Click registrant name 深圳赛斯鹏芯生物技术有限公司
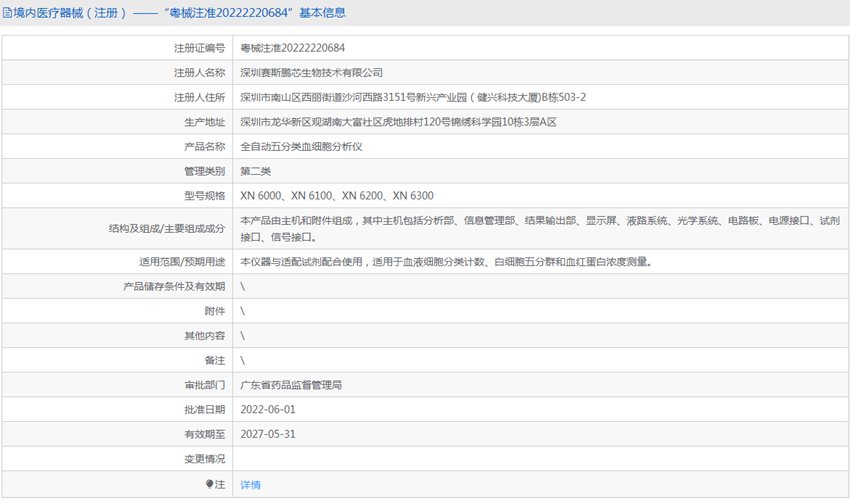This screenshot has height=500, width=850. (312, 73)
